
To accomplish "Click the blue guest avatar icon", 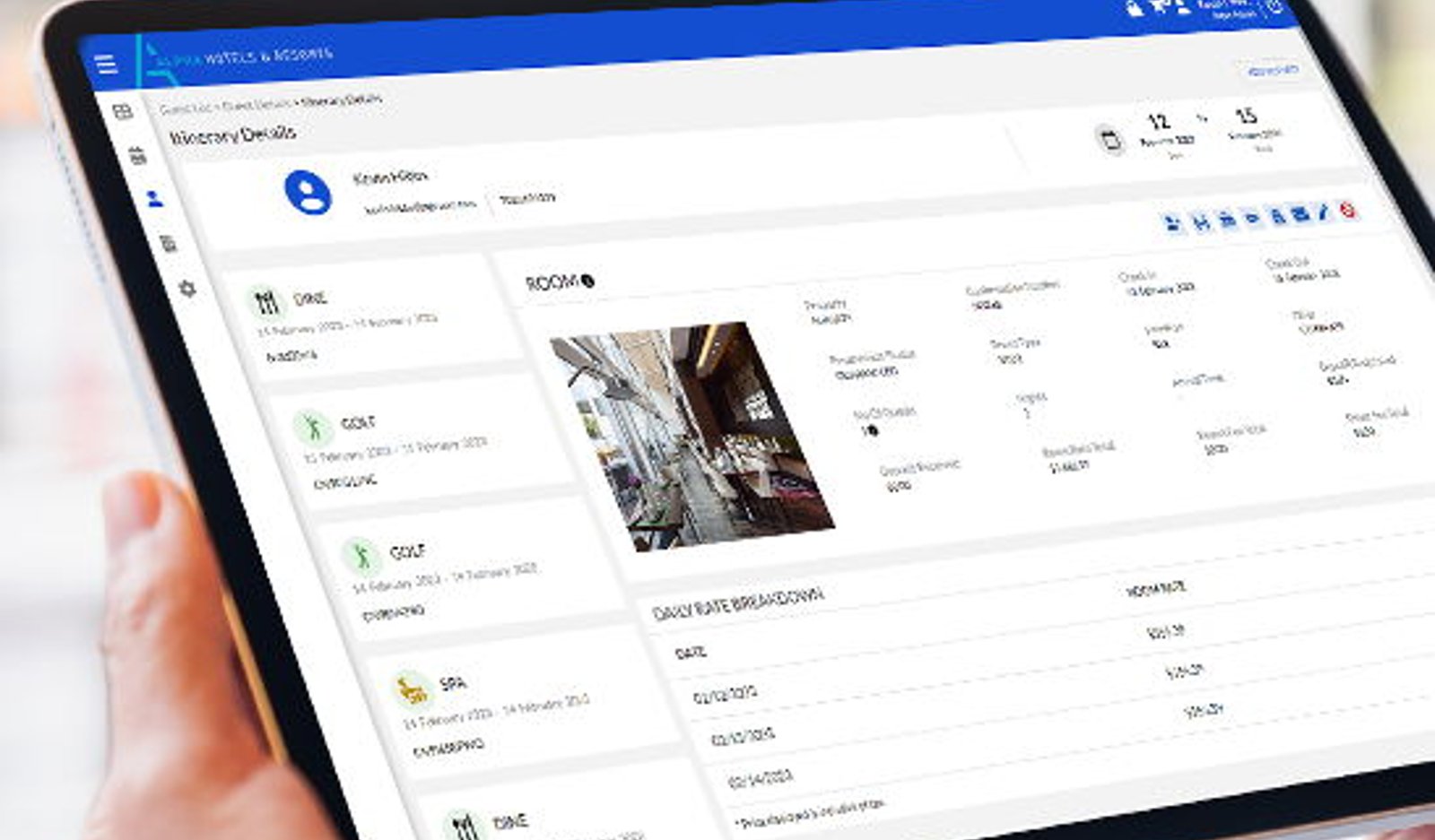I will [308, 192].
